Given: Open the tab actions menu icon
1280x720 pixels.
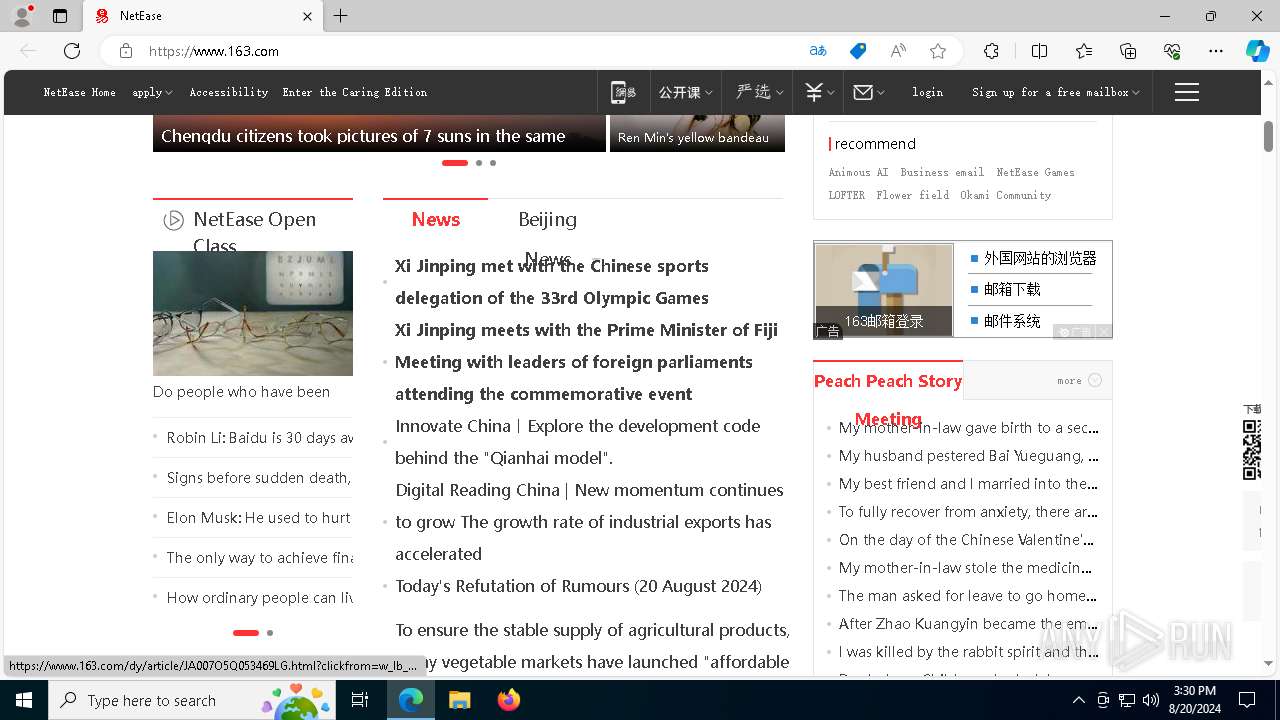Looking at the screenshot, I should tap(60, 16).
